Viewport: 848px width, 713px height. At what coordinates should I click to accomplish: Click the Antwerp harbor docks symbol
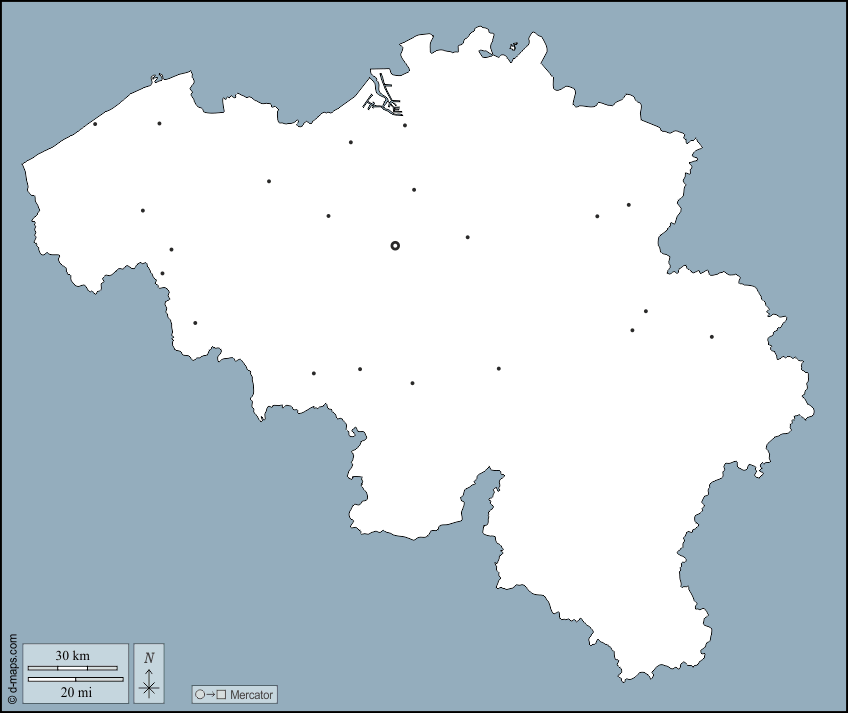382,93
